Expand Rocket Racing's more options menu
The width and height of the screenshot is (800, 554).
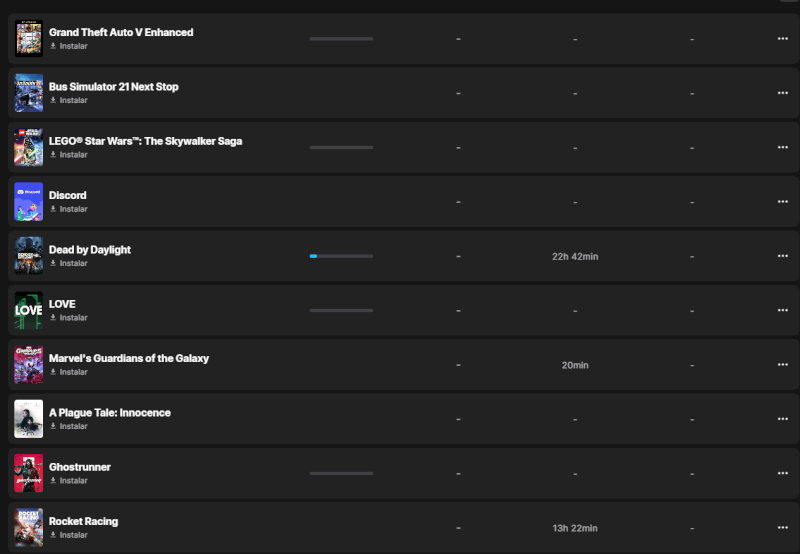(782, 528)
